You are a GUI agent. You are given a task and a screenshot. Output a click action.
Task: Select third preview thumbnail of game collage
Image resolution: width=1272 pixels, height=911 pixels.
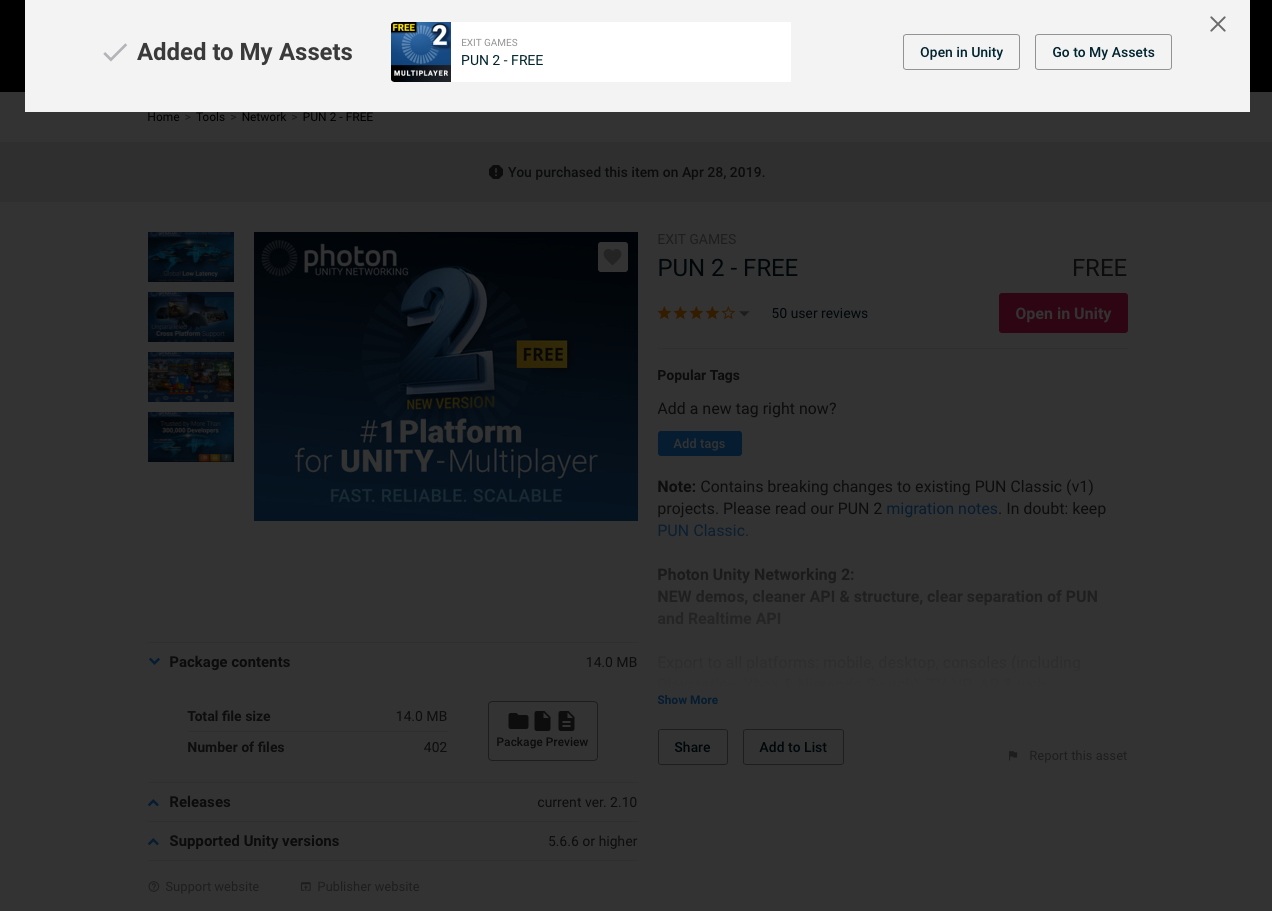tap(191, 377)
